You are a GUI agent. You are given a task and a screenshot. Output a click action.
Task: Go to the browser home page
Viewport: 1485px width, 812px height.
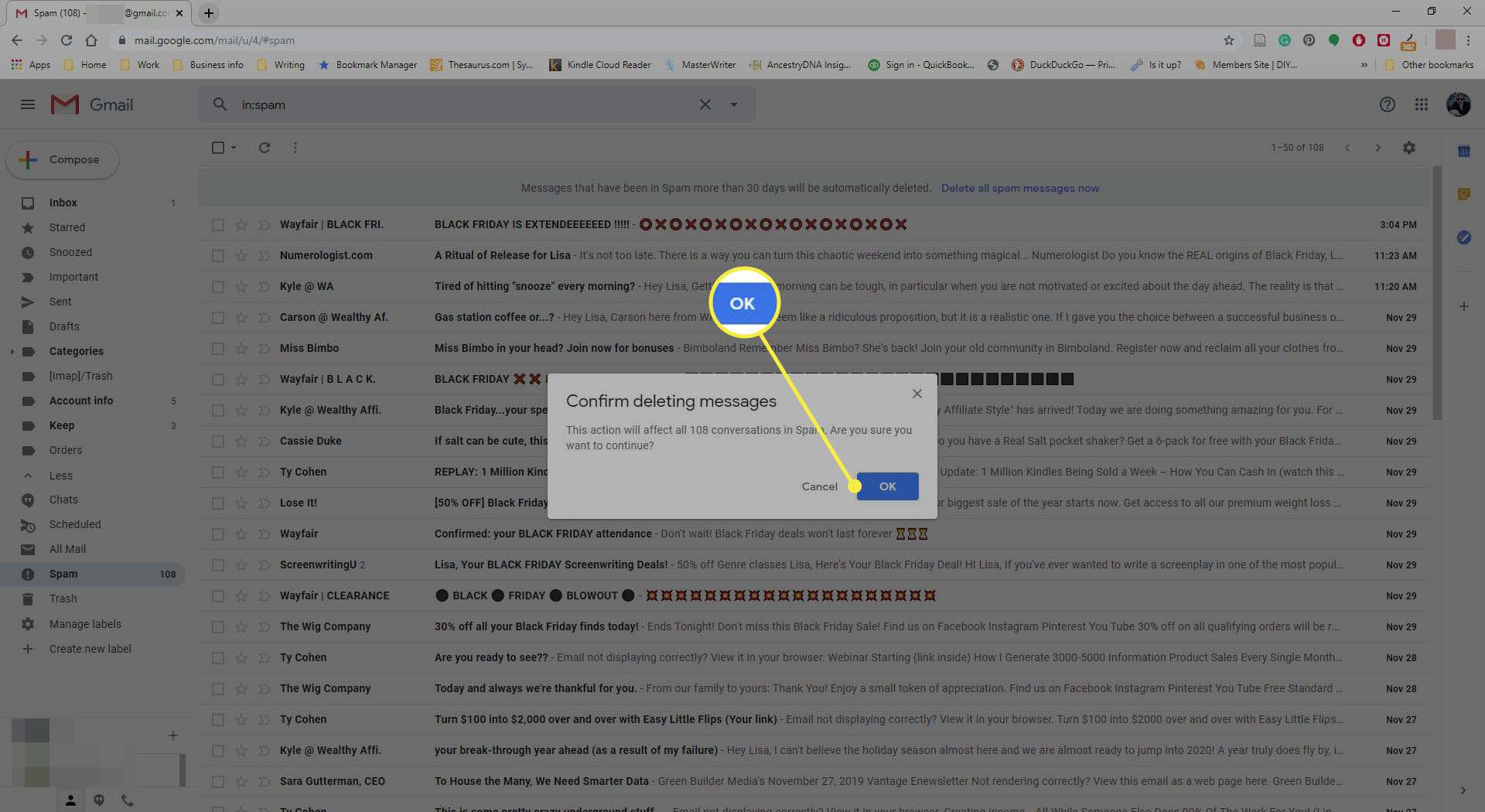pos(91,40)
